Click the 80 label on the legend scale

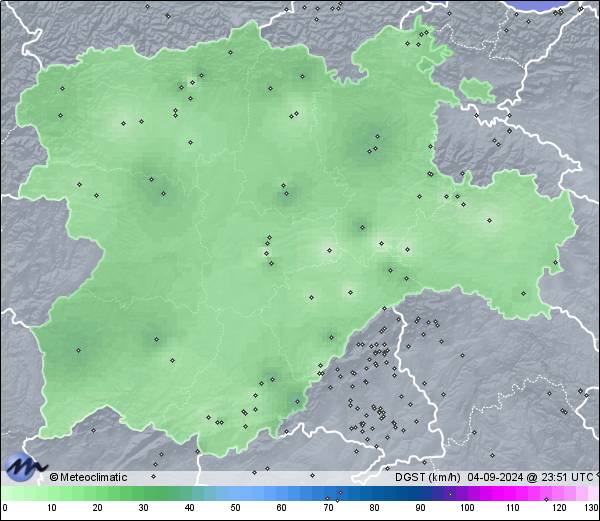pos(374,508)
